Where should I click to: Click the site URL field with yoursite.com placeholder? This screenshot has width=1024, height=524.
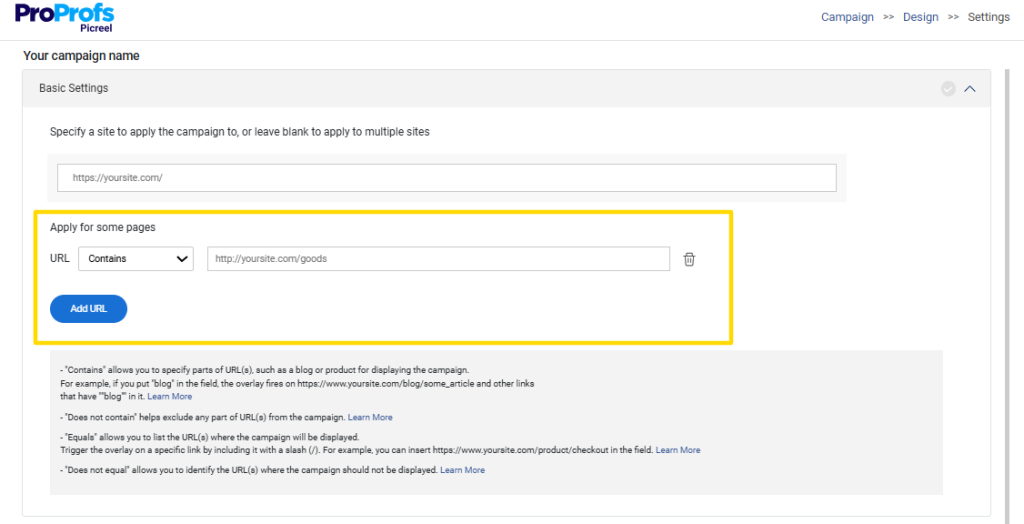point(446,178)
